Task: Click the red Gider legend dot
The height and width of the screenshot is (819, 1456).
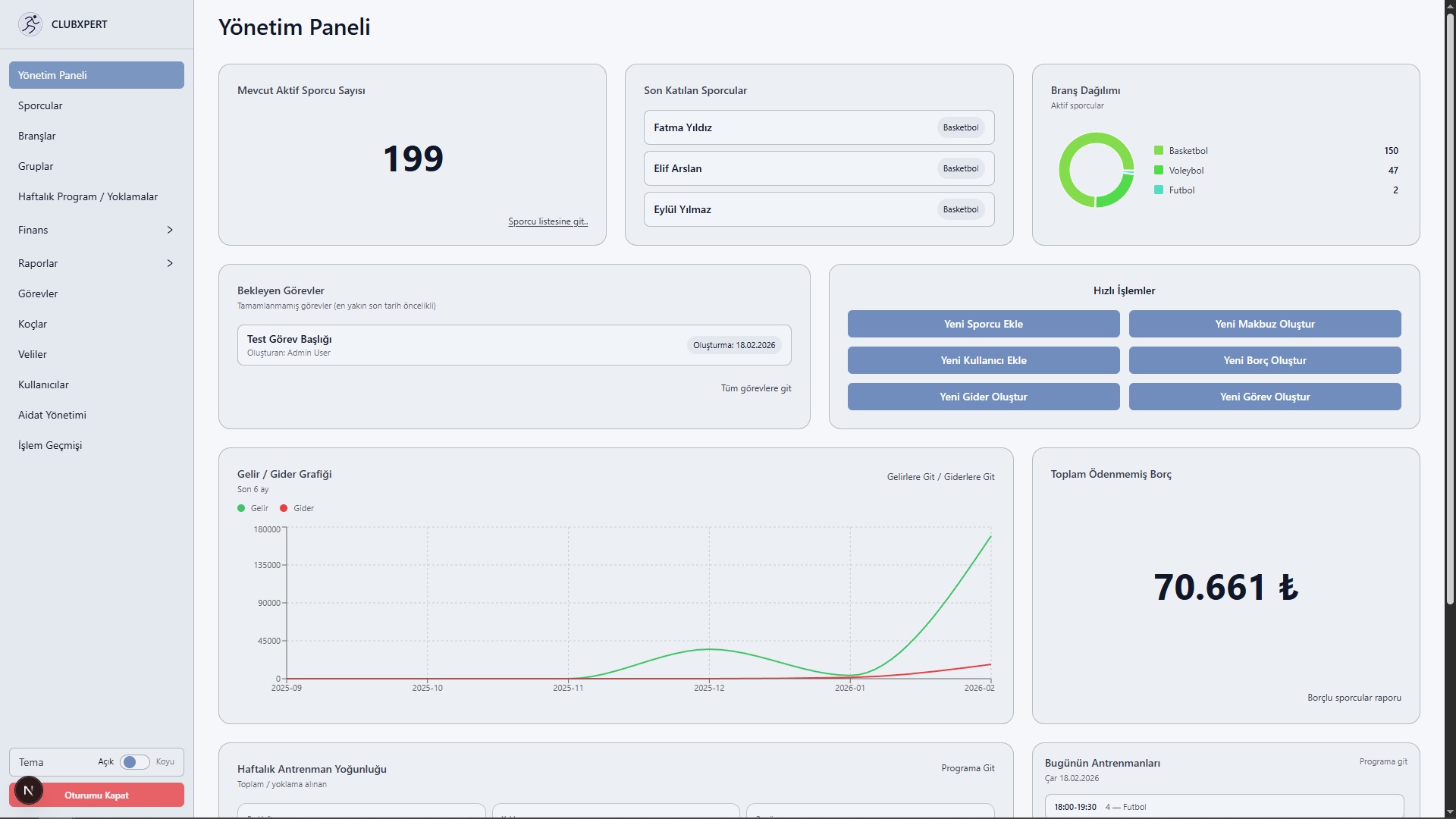Action: (x=284, y=508)
